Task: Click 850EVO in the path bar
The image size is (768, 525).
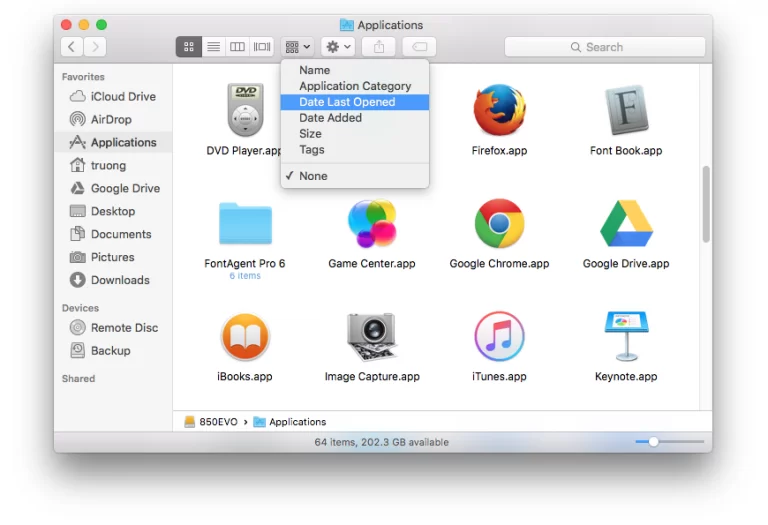Action: 211,422
